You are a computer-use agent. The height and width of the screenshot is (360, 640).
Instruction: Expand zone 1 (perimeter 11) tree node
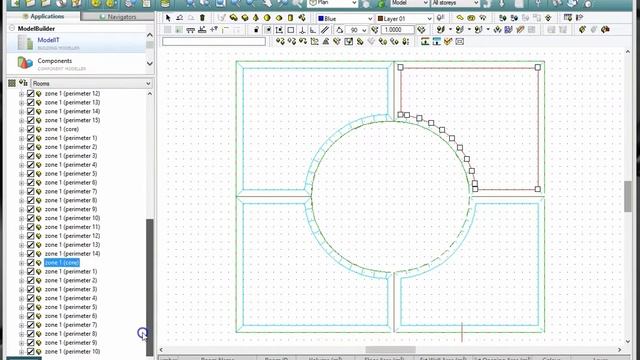pyautogui.click(x=22, y=227)
